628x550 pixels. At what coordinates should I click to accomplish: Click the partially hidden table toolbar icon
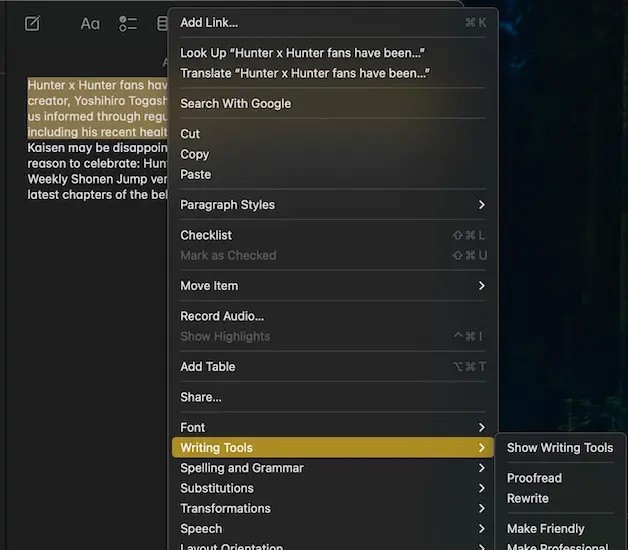(162, 23)
